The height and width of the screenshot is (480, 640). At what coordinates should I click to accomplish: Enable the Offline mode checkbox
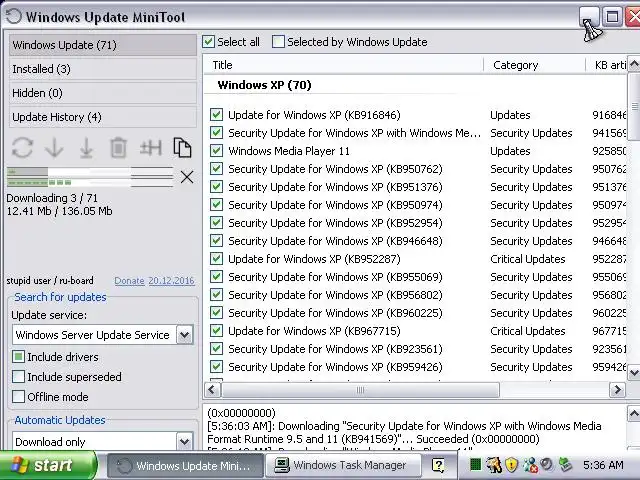[x=18, y=396]
